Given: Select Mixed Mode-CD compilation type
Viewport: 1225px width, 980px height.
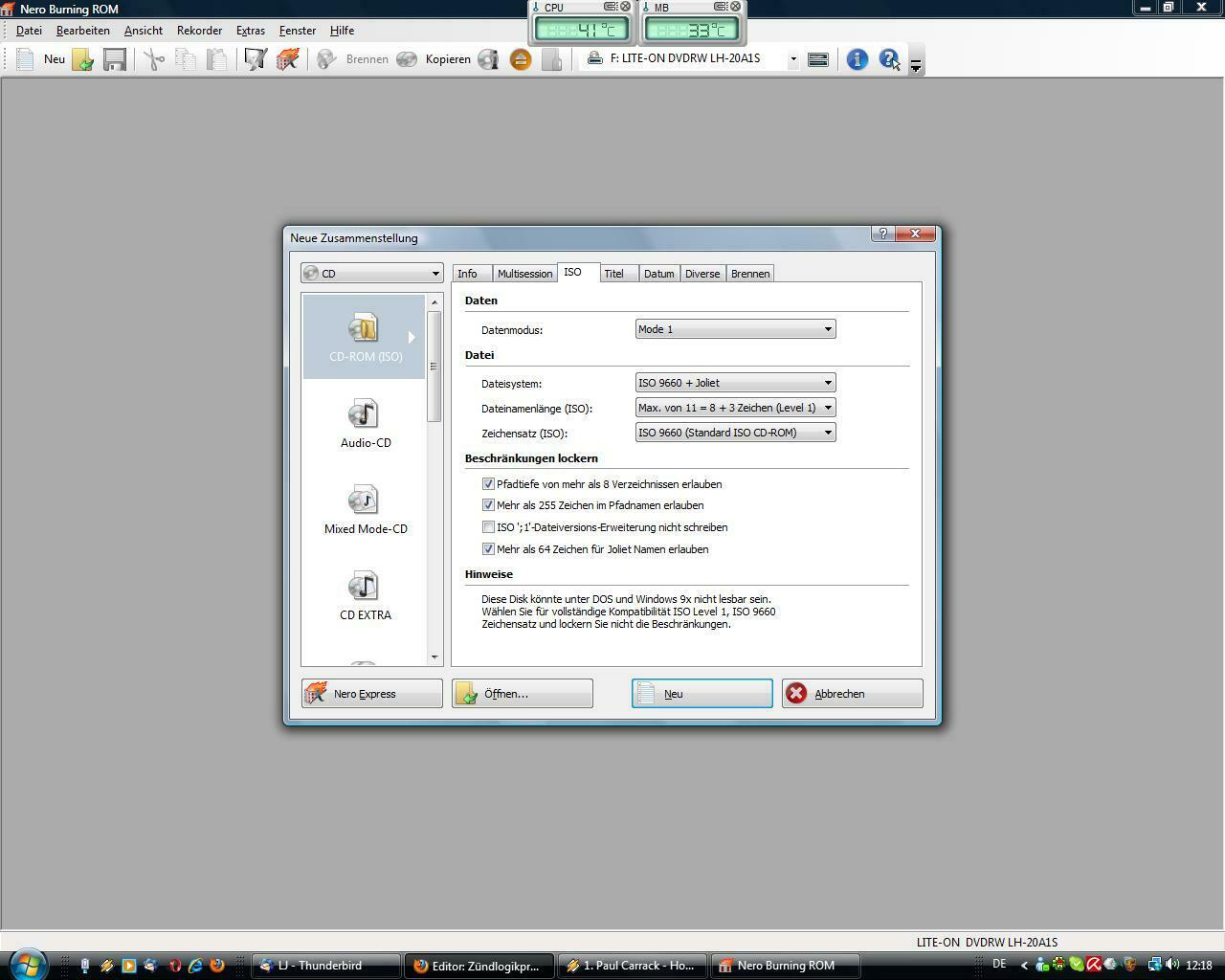Looking at the screenshot, I should point(364,509).
